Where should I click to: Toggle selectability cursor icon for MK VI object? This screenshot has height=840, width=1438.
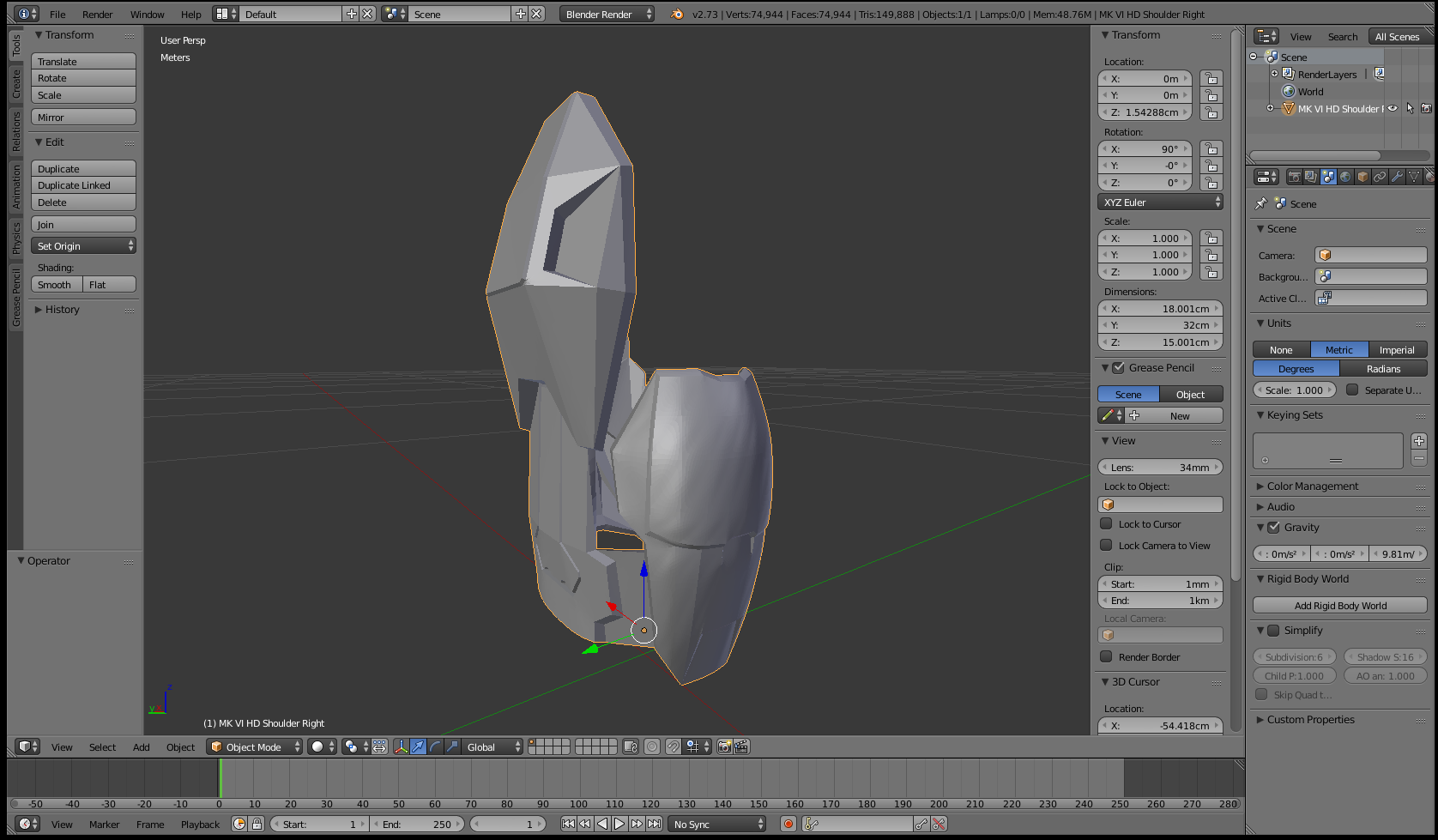tap(1410, 109)
